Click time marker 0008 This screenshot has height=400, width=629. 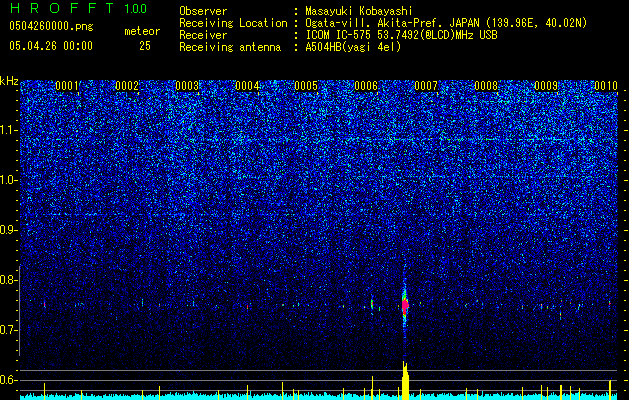point(486,86)
